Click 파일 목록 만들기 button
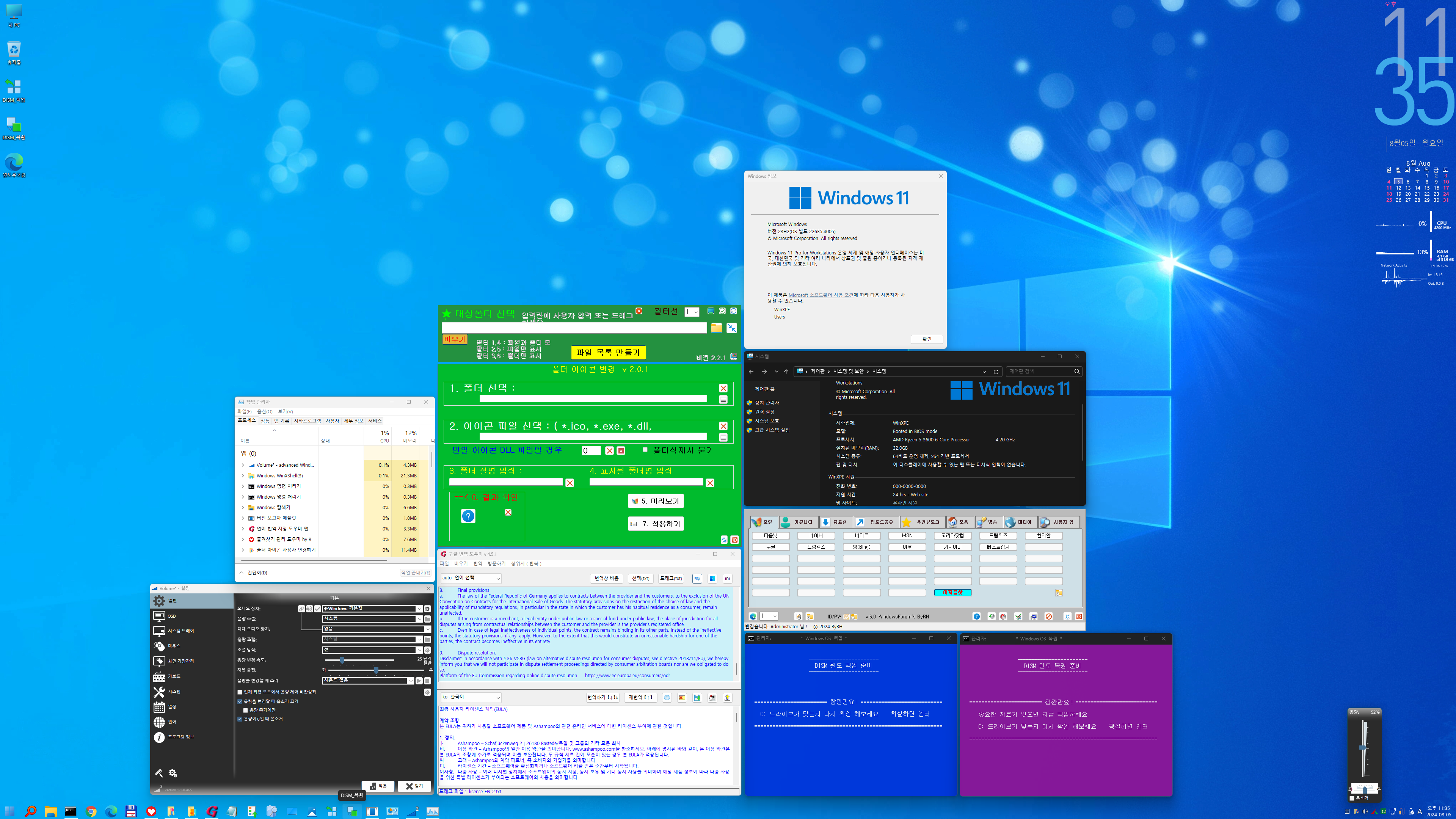This screenshot has height=819, width=1456. click(607, 353)
